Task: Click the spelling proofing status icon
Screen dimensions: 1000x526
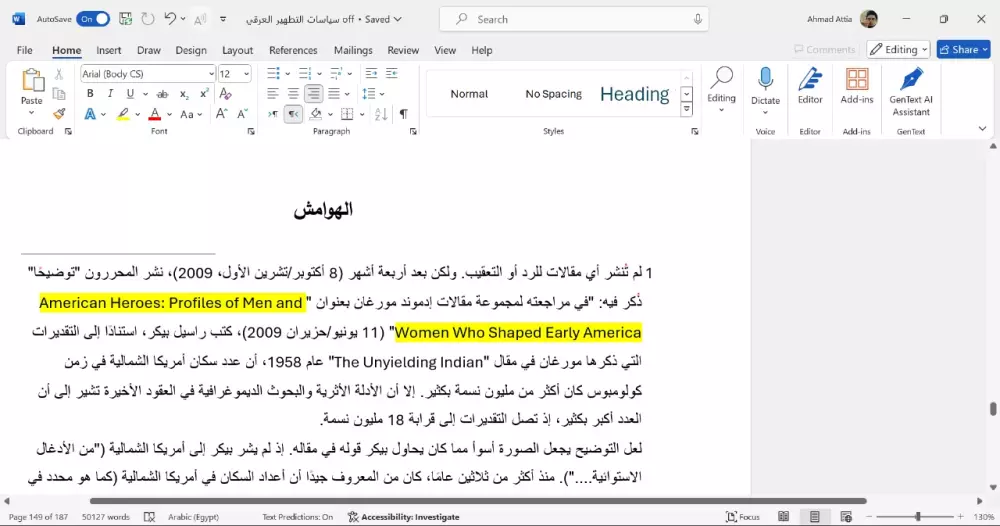Action: [x=149, y=517]
